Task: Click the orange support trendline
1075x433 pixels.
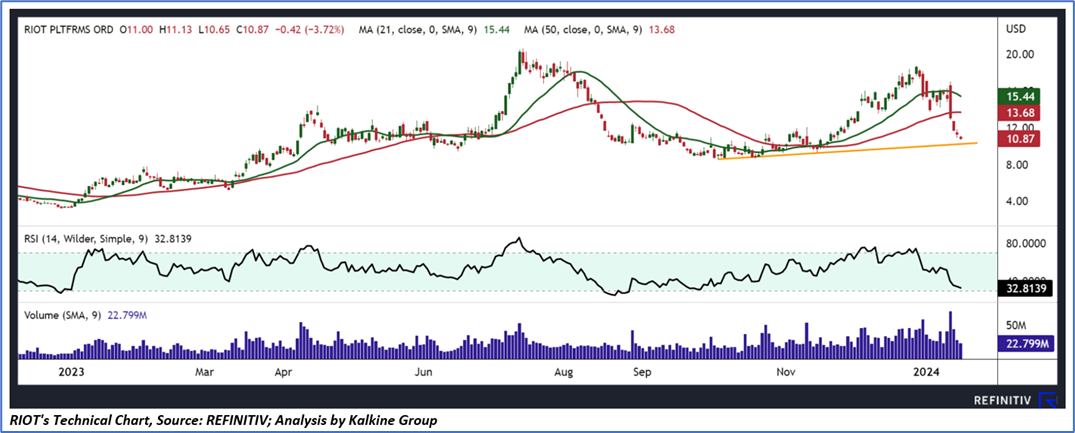Action: pos(847,151)
